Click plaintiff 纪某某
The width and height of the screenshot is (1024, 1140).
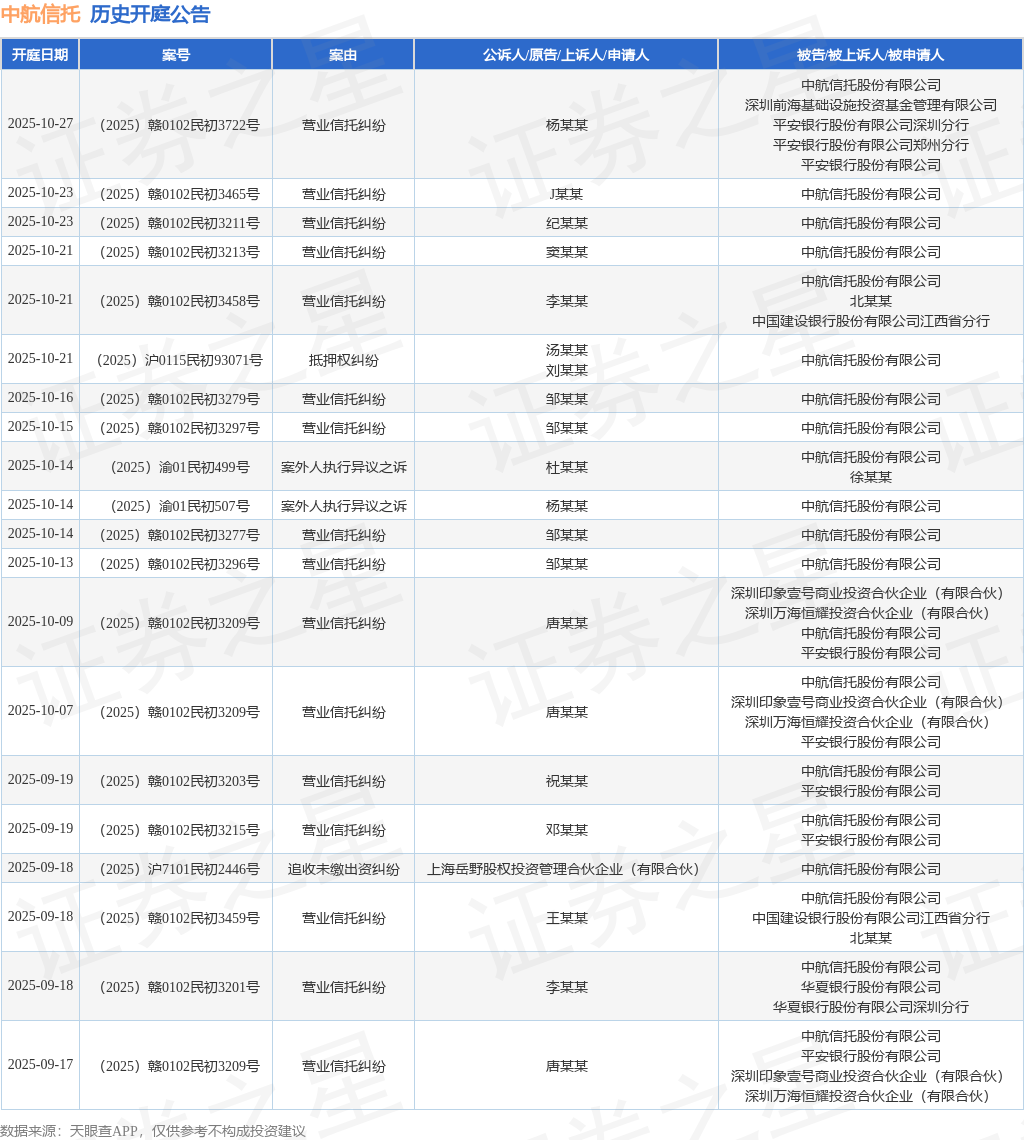[567, 223]
